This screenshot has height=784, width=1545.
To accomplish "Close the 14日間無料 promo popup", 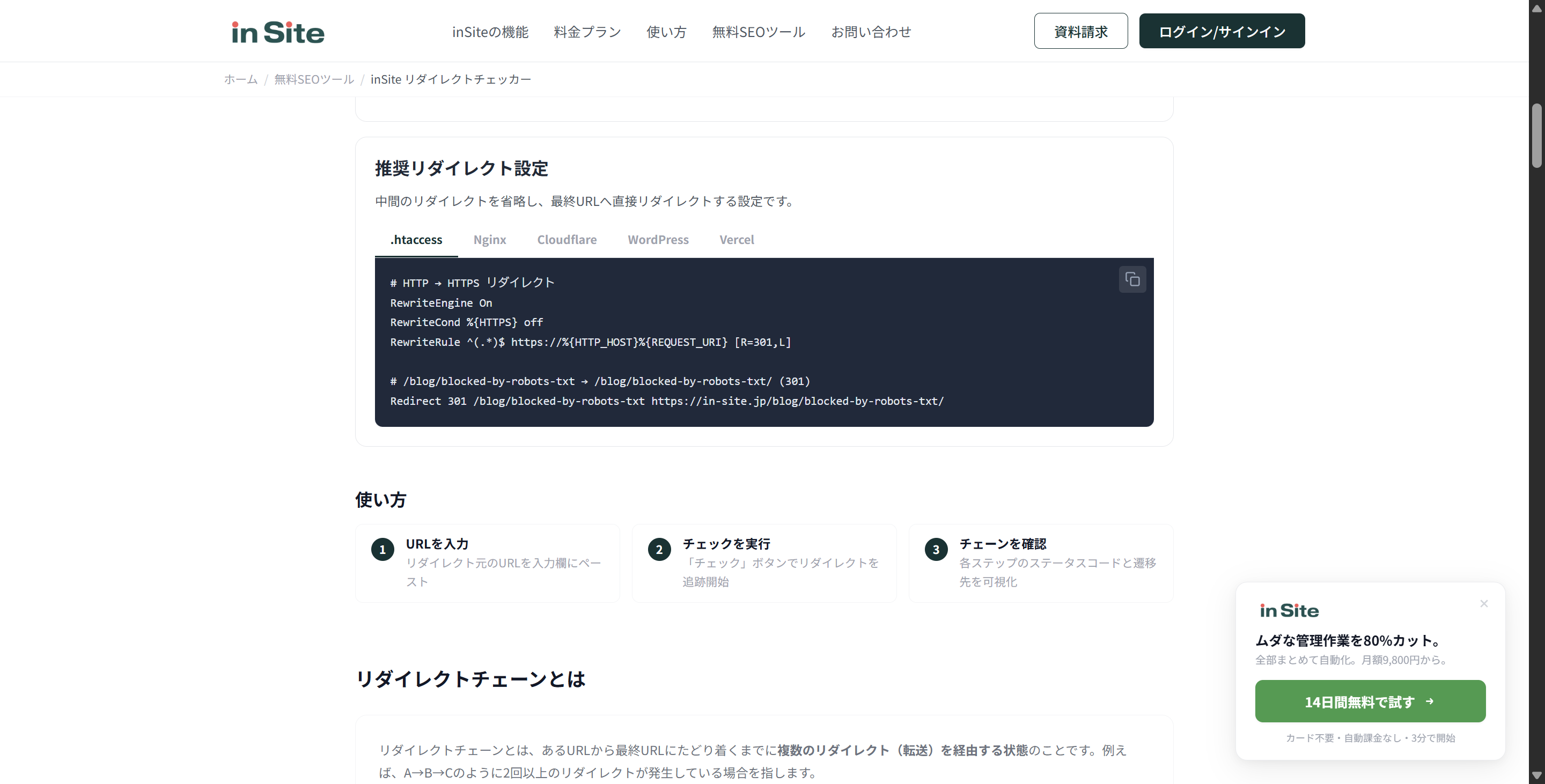I will (x=1484, y=604).
